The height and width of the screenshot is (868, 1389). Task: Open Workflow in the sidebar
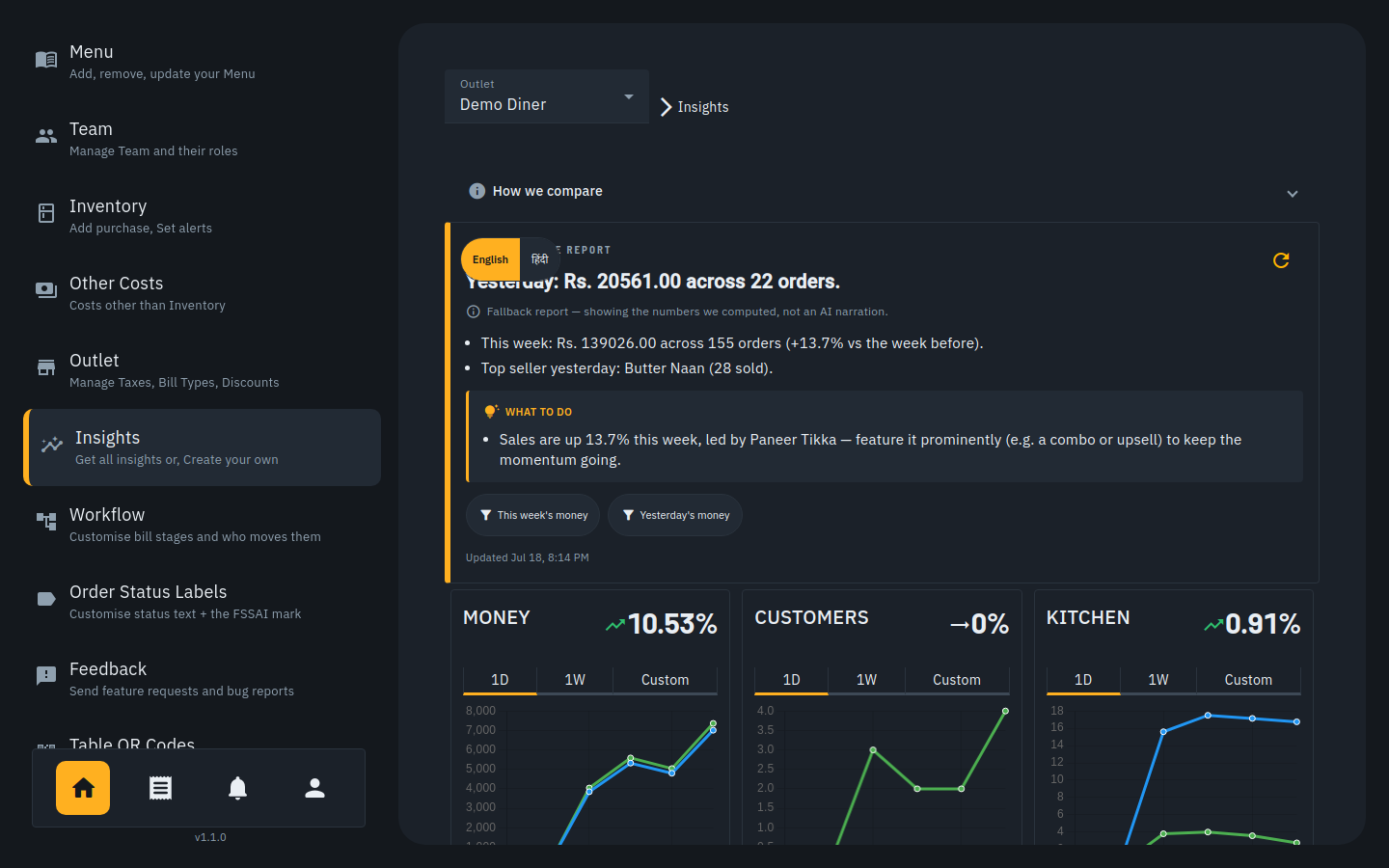coord(202,525)
